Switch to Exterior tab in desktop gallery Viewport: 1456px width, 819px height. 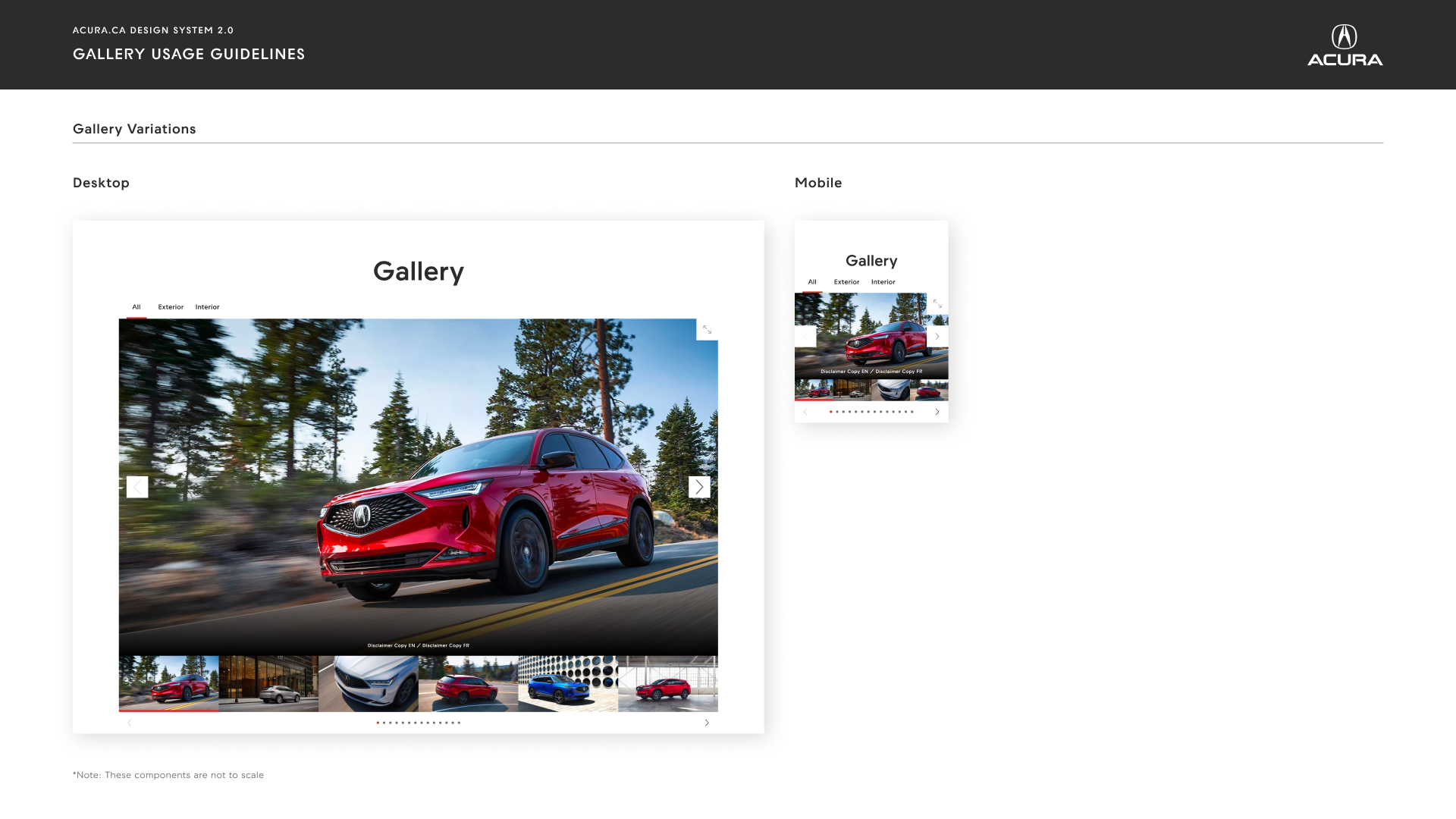(x=171, y=307)
